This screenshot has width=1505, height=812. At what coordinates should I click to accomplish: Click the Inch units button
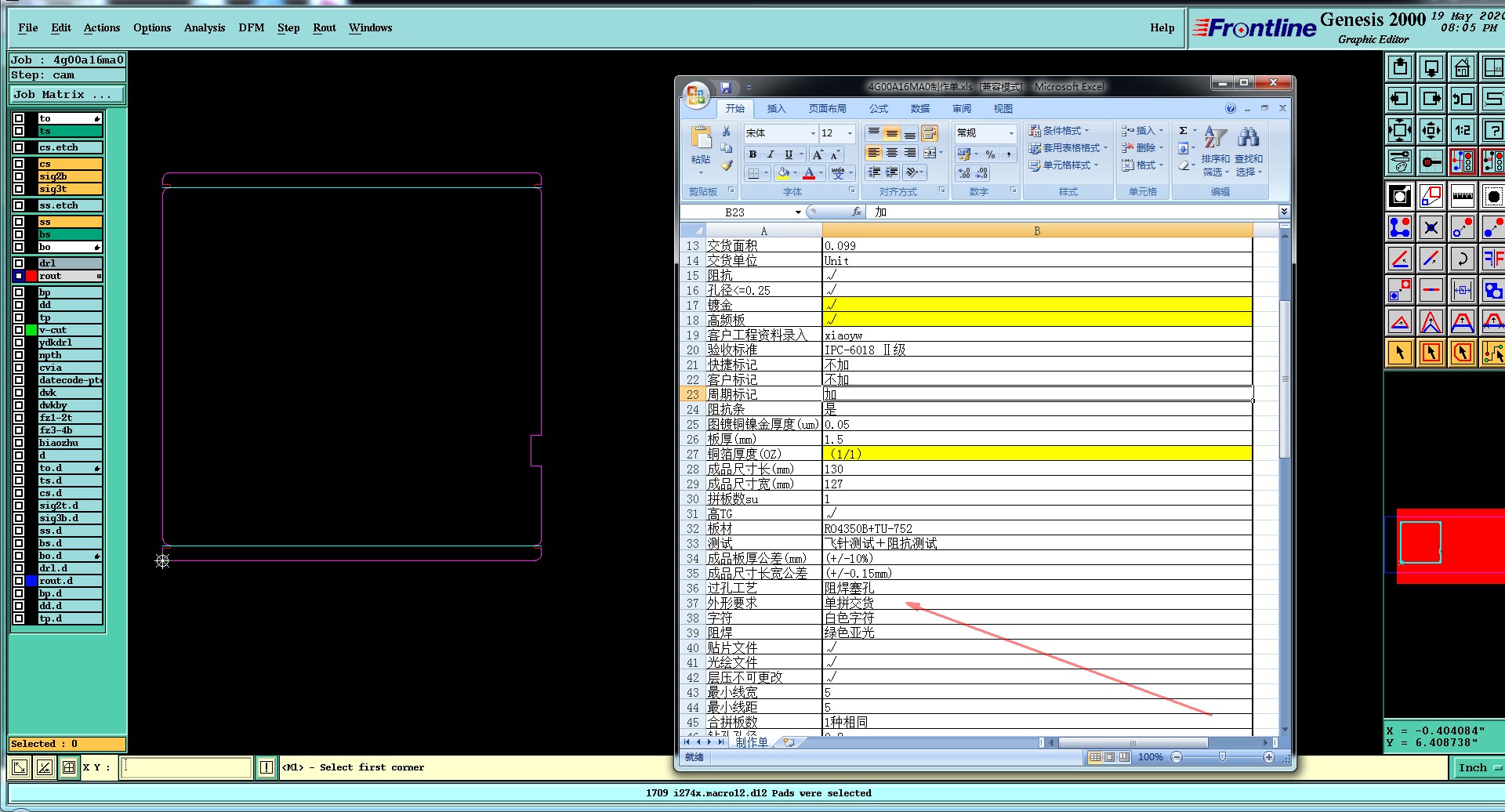coord(1477,768)
